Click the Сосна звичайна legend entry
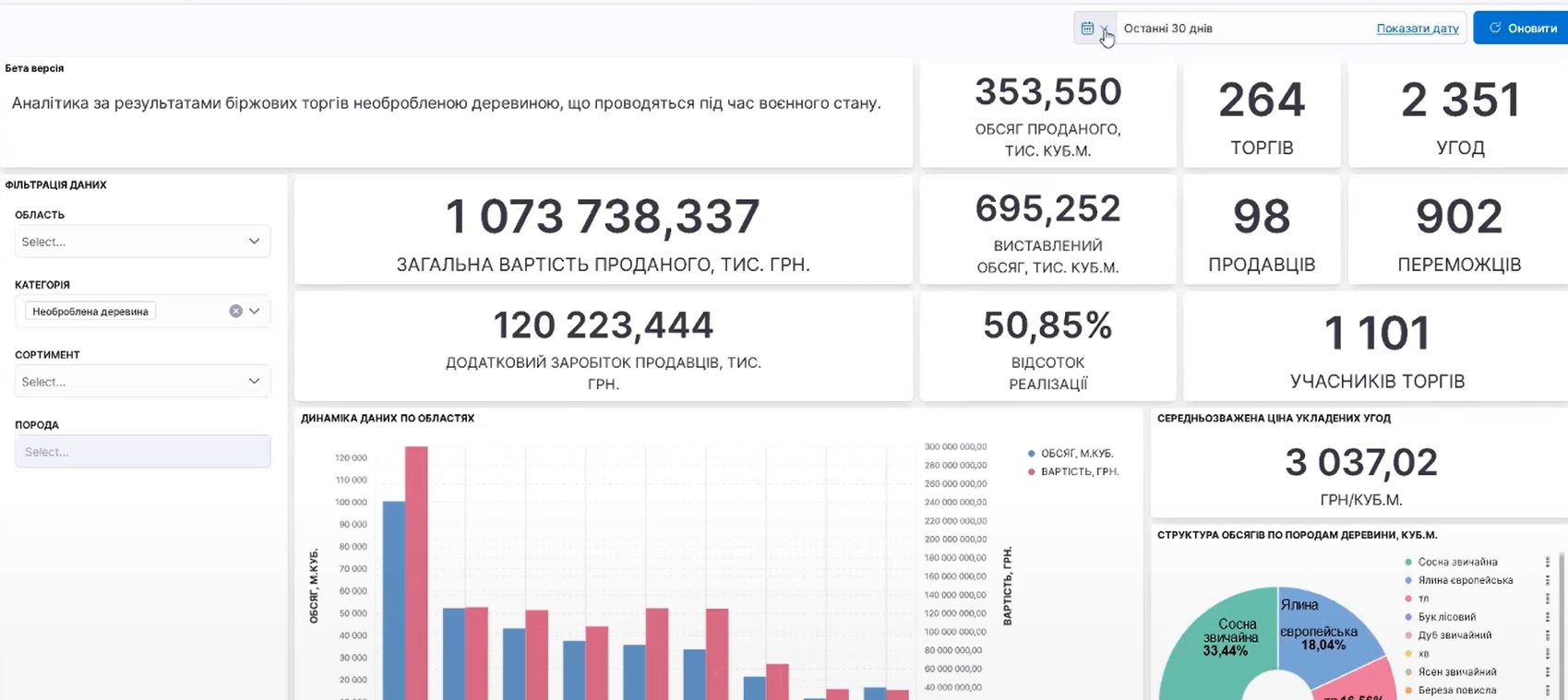1568x700 pixels. click(x=1451, y=562)
